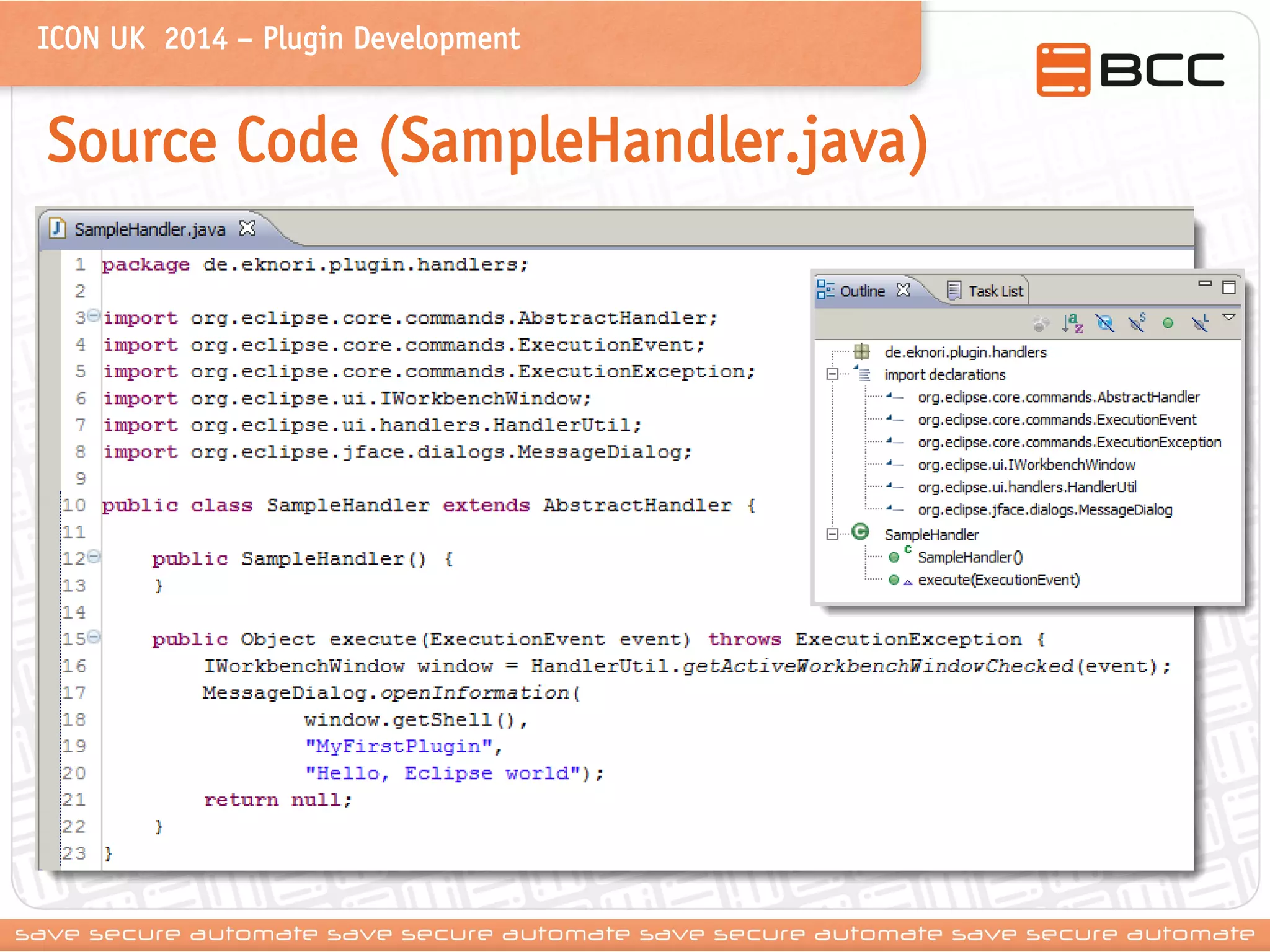
Task: Click the "MyFirstPlugin" string literal
Action: pyautogui.click(x=398, y=747)
